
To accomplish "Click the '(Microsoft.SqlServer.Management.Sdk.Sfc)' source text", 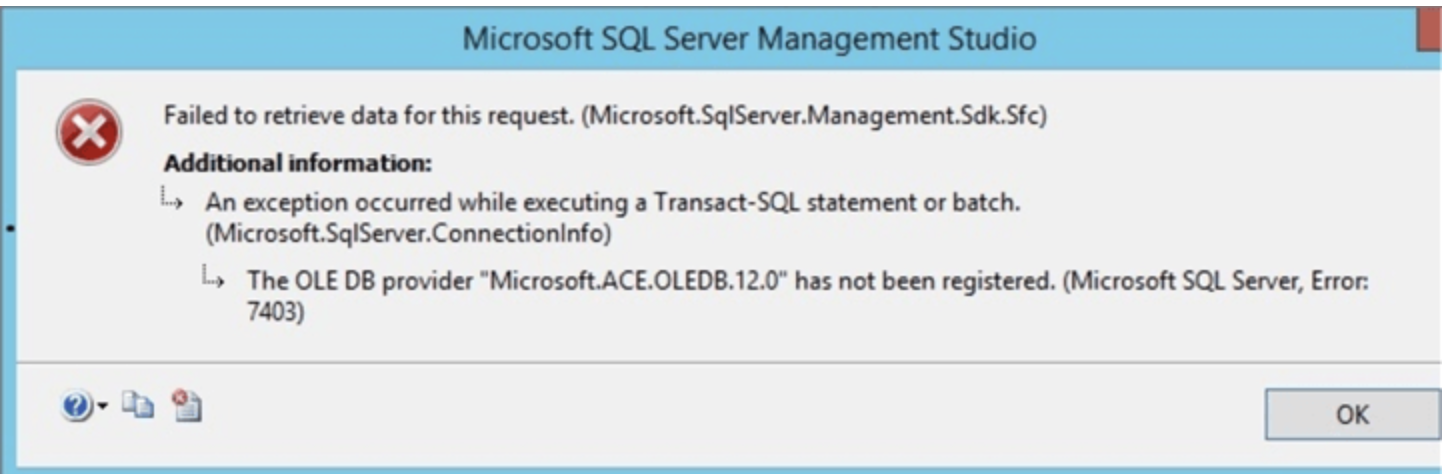I will click(x=815, y=116).
